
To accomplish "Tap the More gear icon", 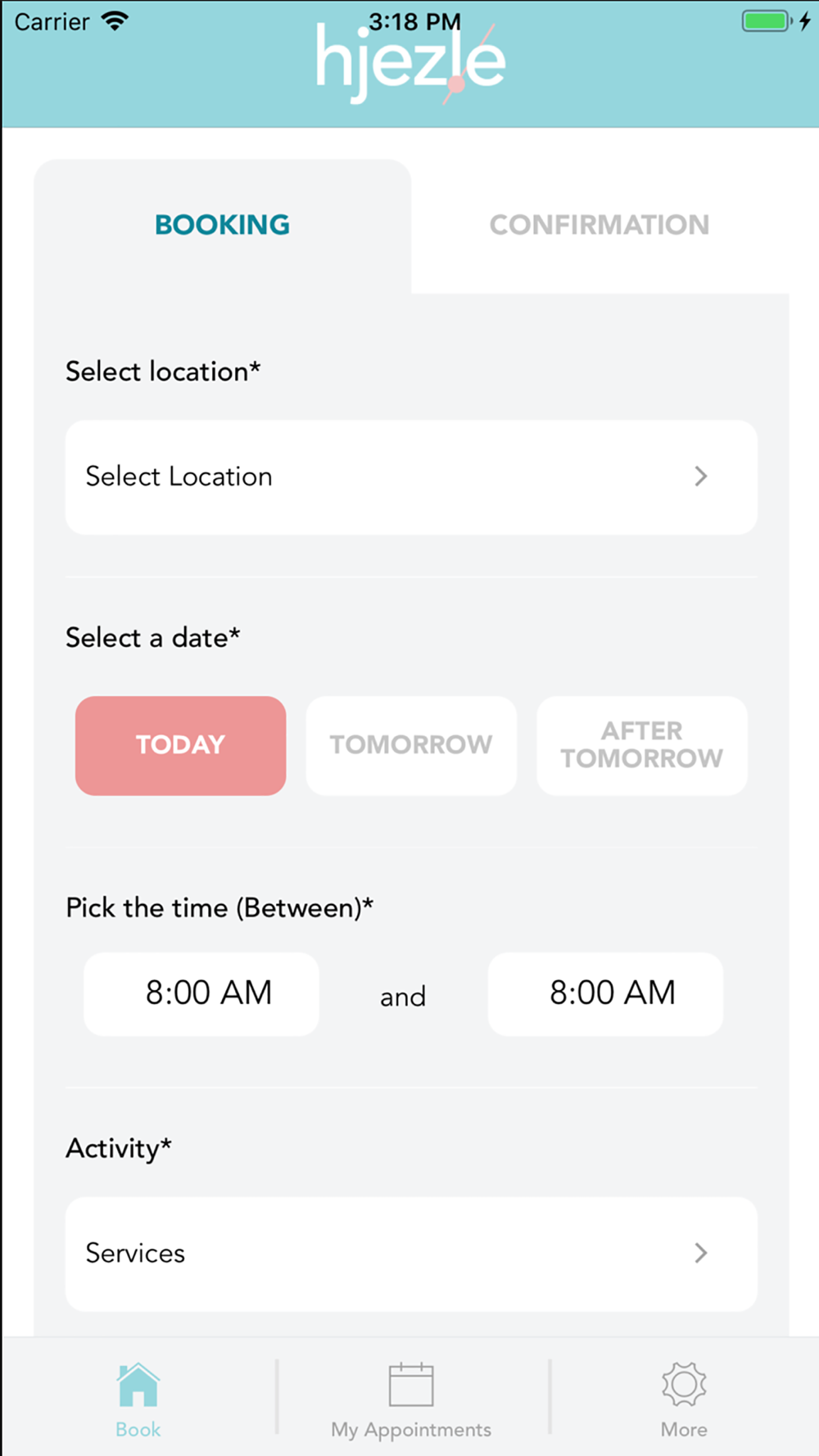I will 684,1384.
